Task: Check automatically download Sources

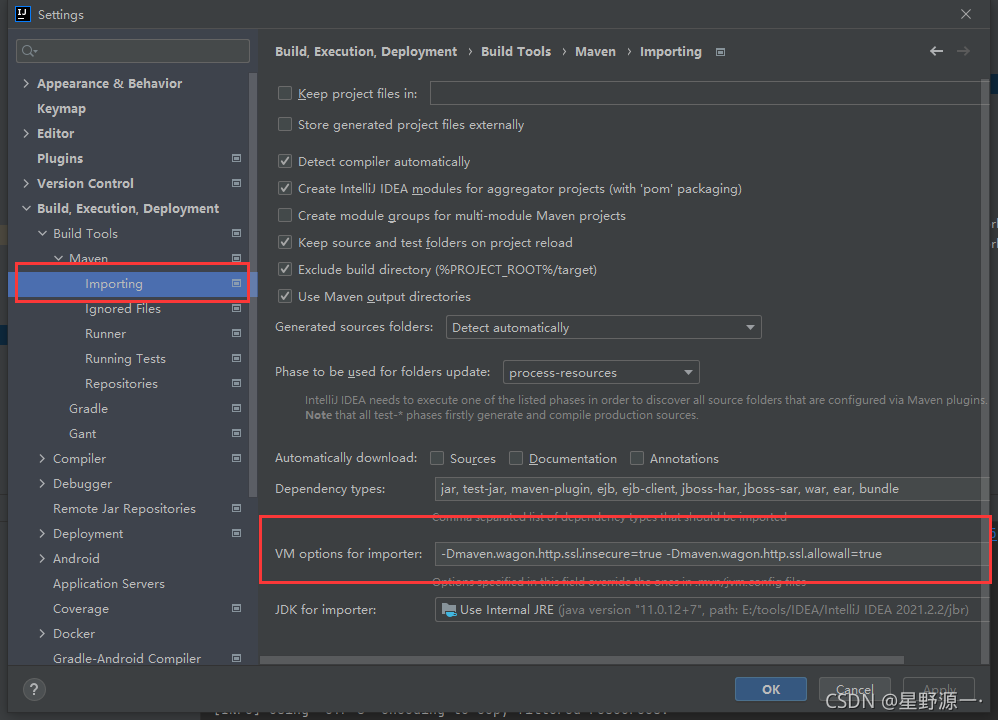Action: pyautogui.click(x=437, y=458)
